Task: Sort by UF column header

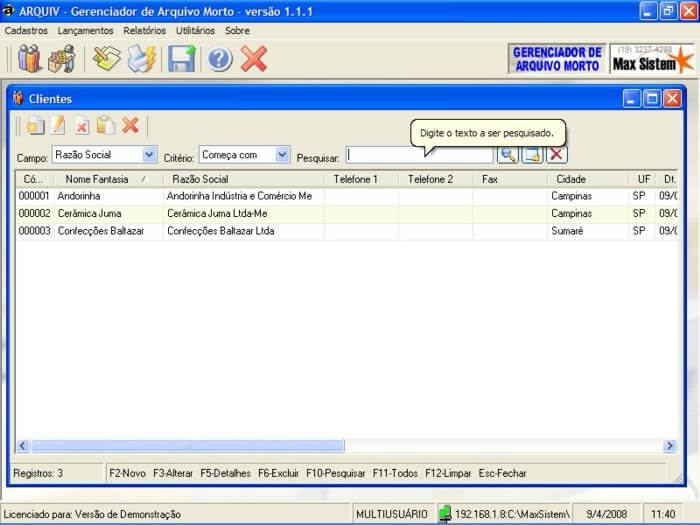Action: pyautogui.click(x=642, y=179)
